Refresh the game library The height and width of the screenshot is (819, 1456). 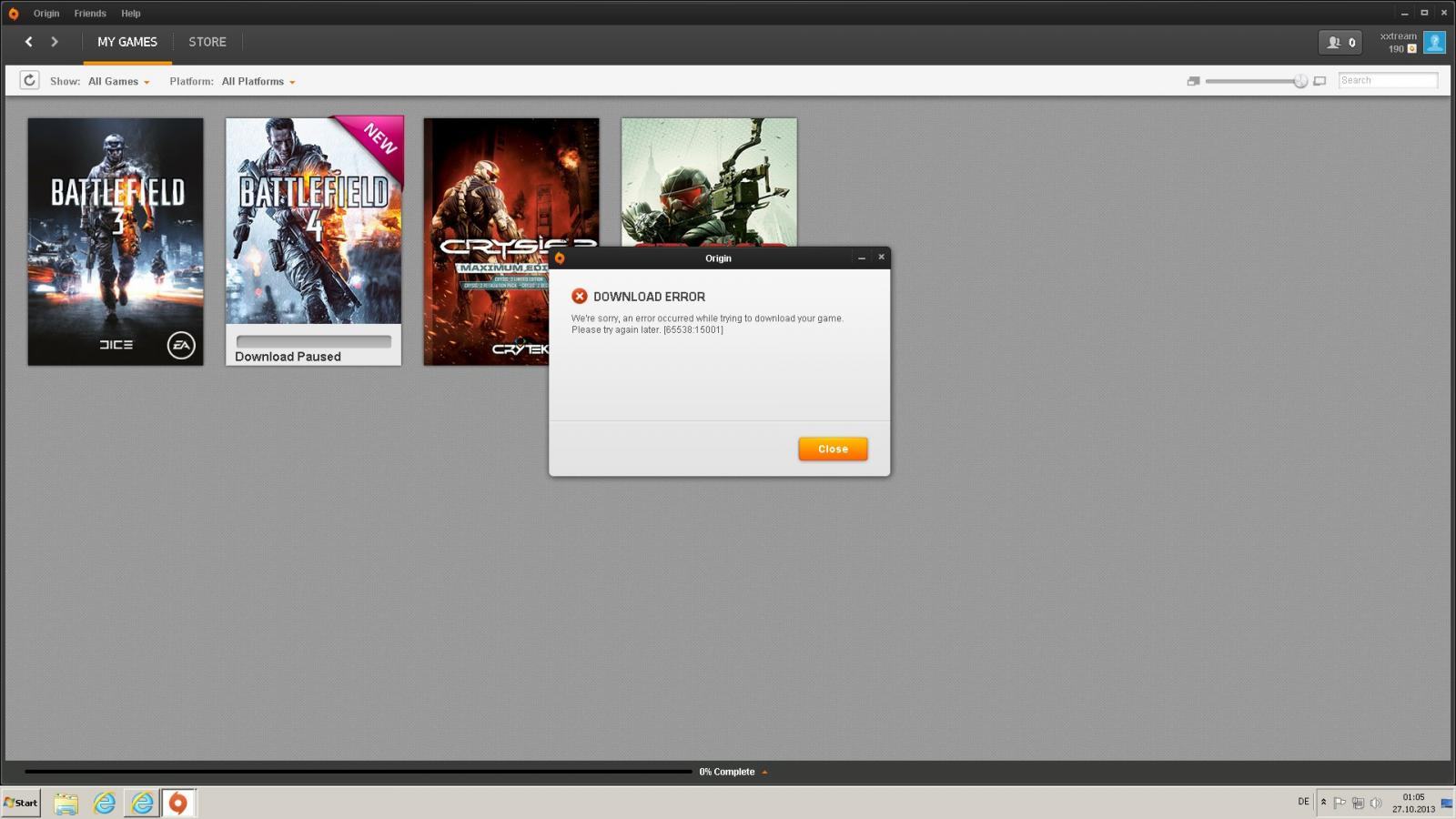[29, 81]
